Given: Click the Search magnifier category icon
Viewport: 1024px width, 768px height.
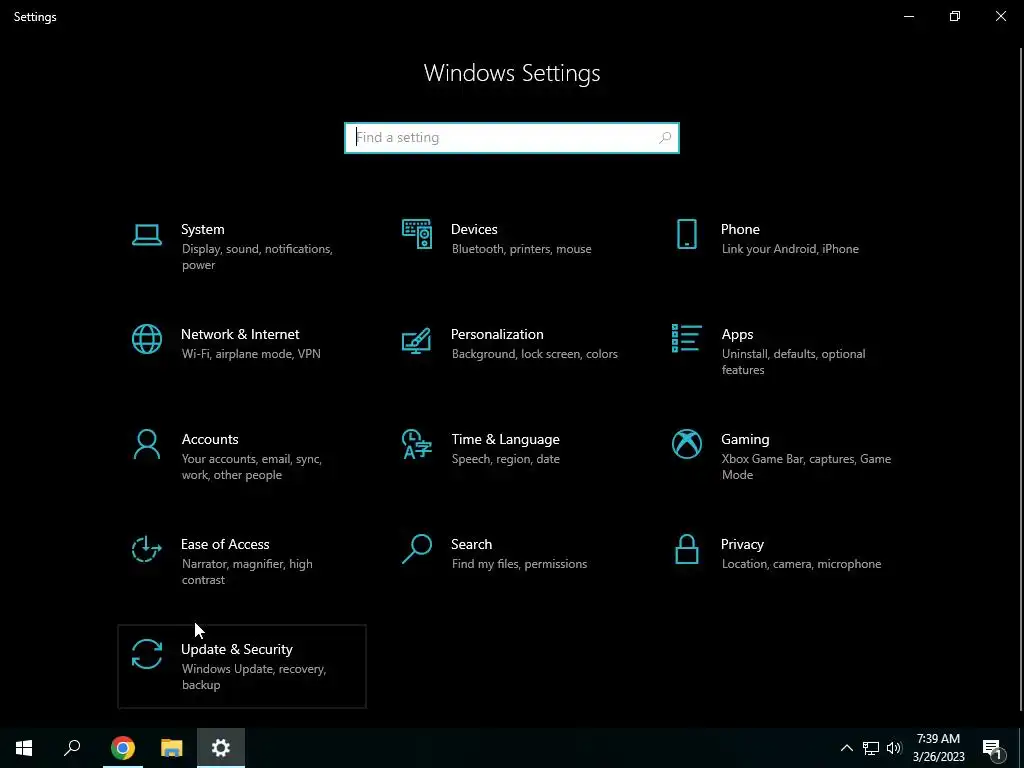Looking at the screenshot, I should (x=417, y=549).
